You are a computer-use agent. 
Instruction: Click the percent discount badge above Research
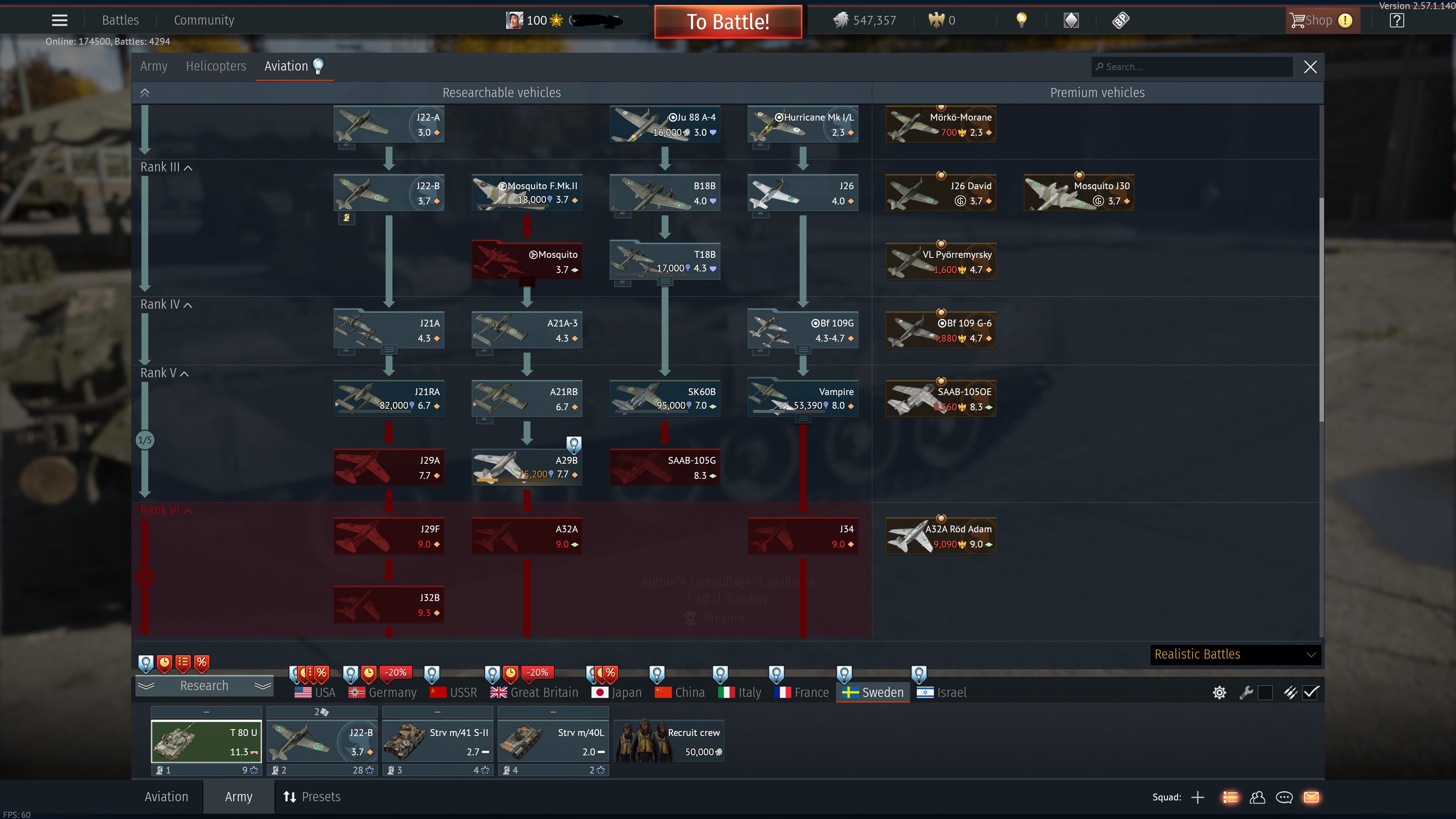[x=201, y=663]
